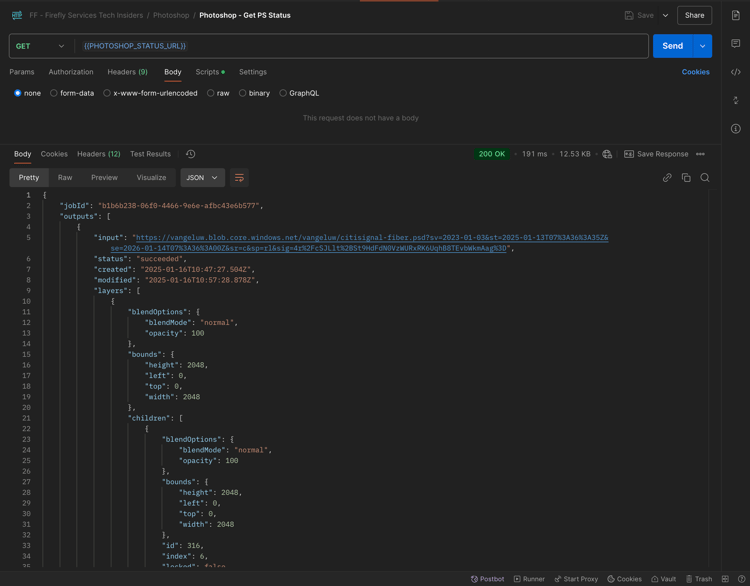Click the Save Response button
Viewport: 750px width, 586px height.
click(x=656, y=154)
